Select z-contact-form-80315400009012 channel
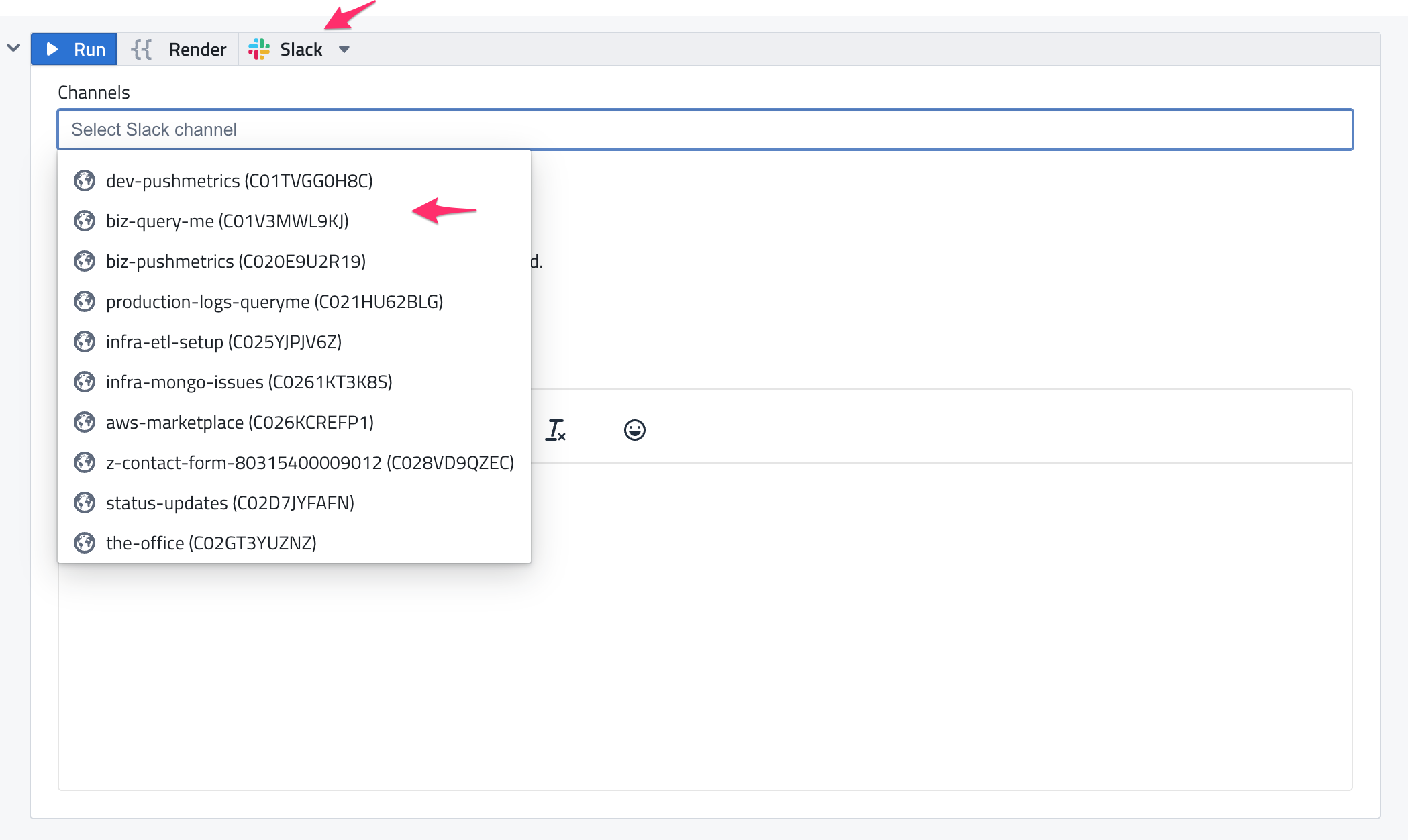This screenshot has height=840, width=1408. [x=309, y=463]
